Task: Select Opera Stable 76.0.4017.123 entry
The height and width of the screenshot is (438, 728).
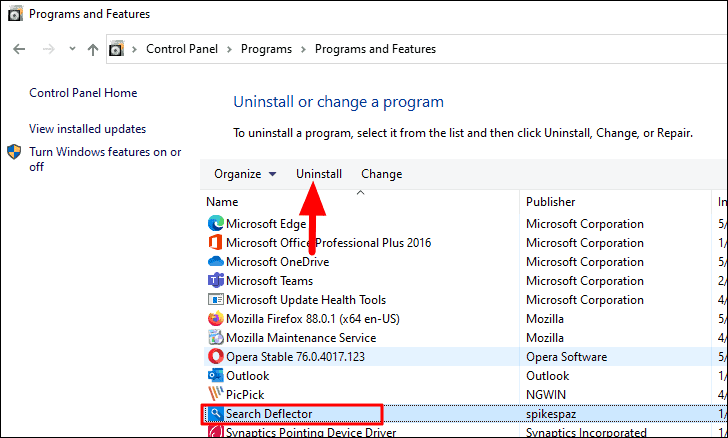Action: pos(295,357)
